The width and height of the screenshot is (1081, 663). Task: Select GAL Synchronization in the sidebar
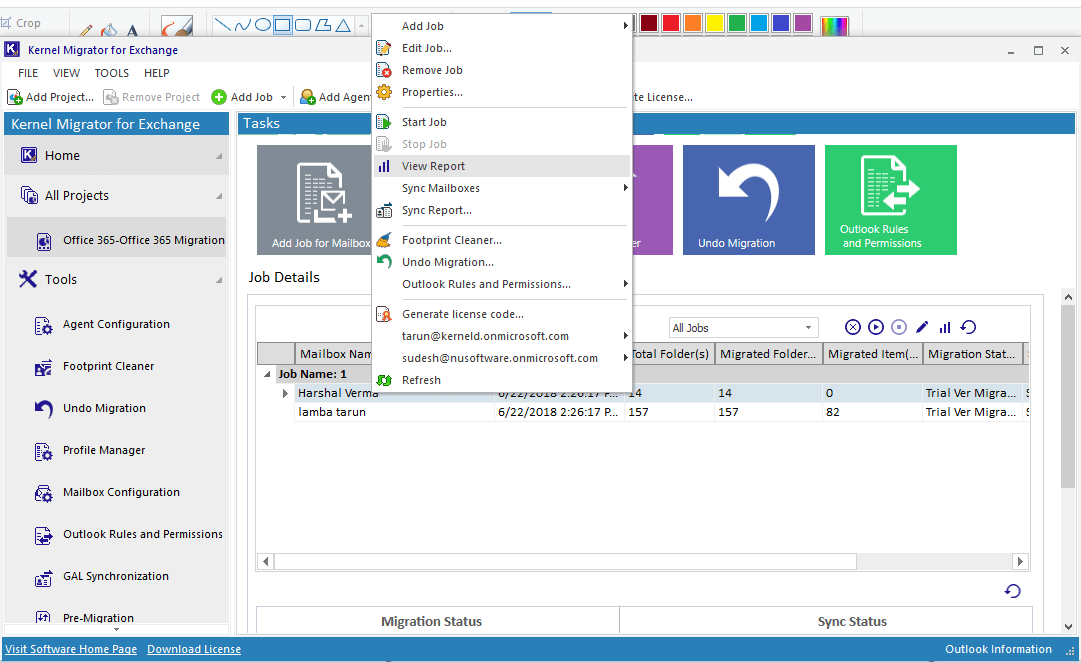click(115, 577)
